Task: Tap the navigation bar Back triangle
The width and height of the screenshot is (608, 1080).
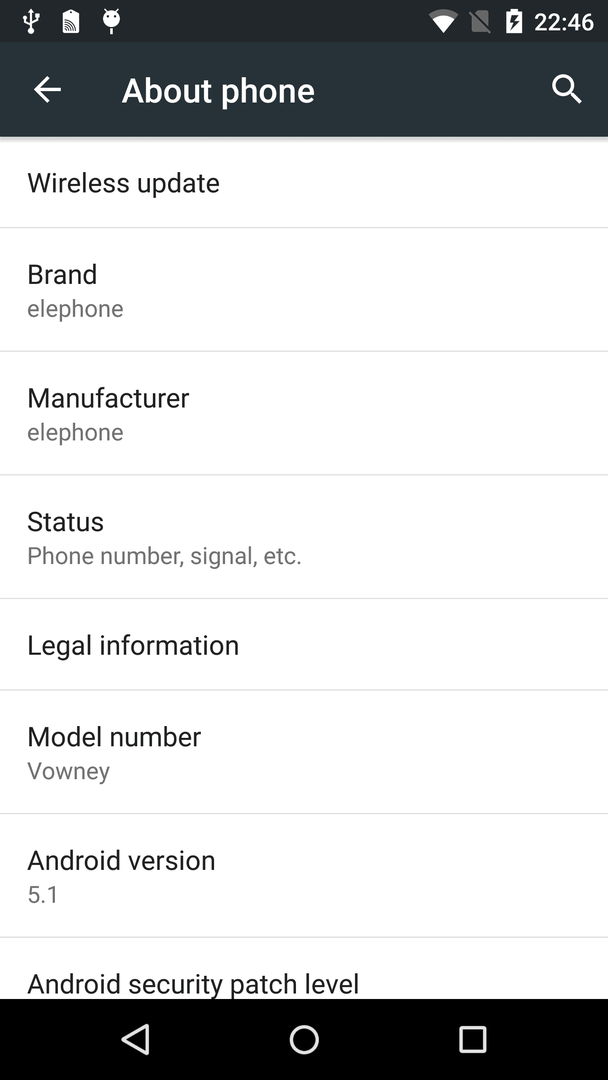Action: [x=136, y=1039]
